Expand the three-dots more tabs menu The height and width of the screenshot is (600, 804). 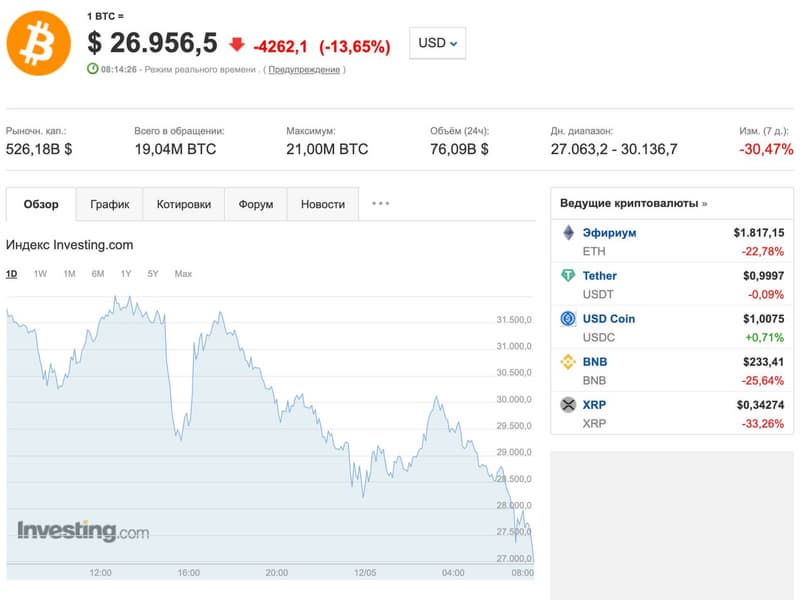click(380, 204)
